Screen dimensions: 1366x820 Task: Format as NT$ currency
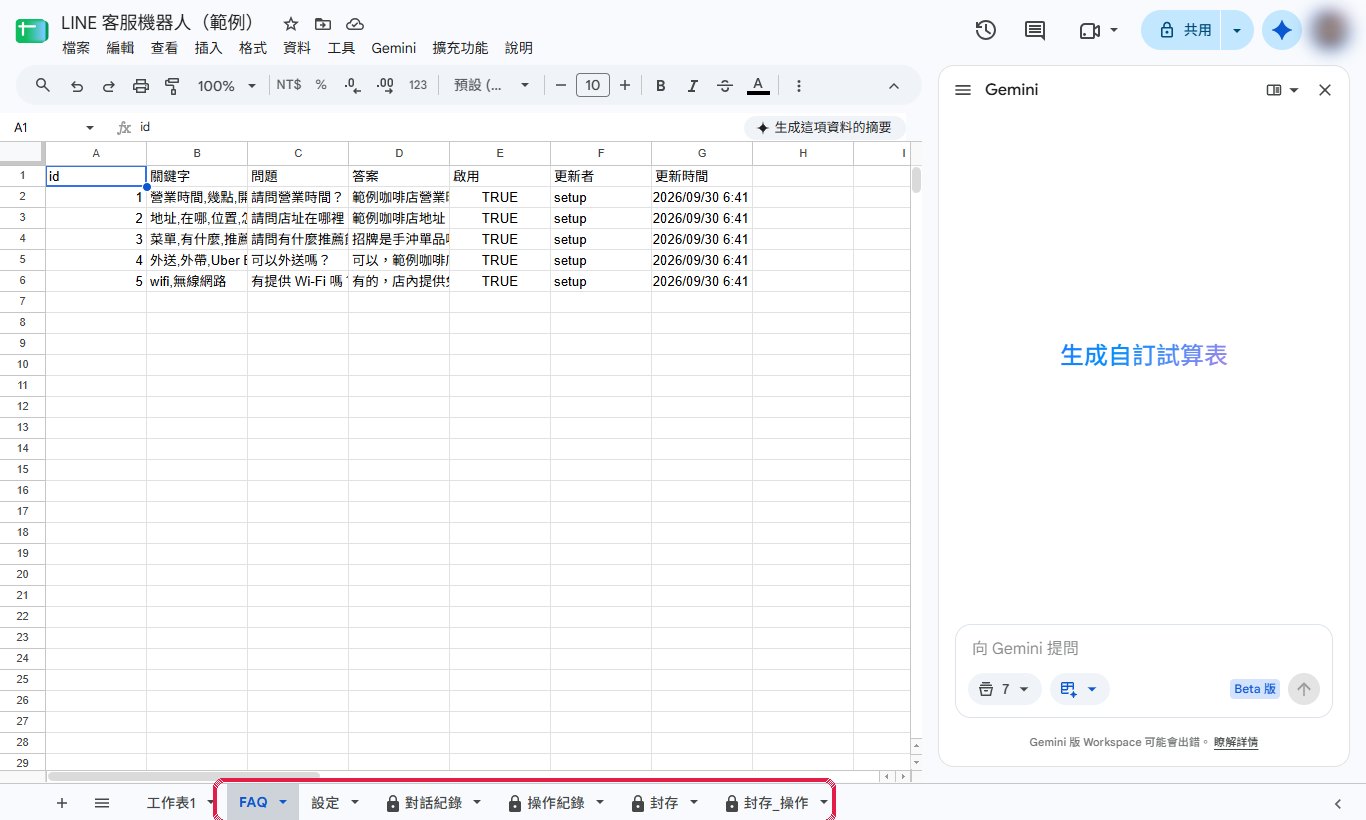tap(289, 85)
